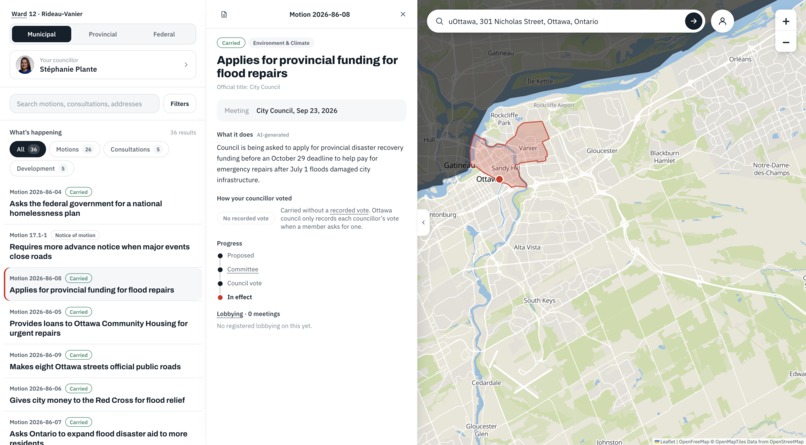
Task: Open motion on provincial funding for flood repairs
Action: pos(103,284)
